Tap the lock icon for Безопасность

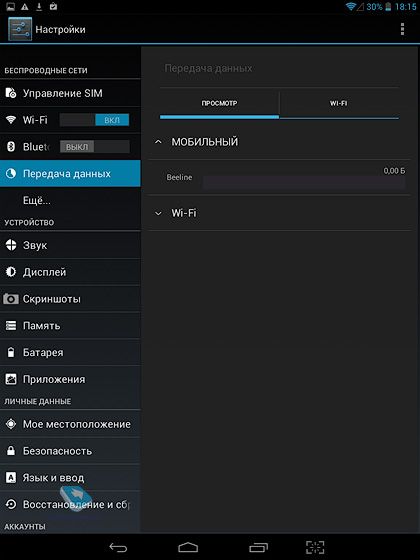pyautogui.click(x=11, y=451)
